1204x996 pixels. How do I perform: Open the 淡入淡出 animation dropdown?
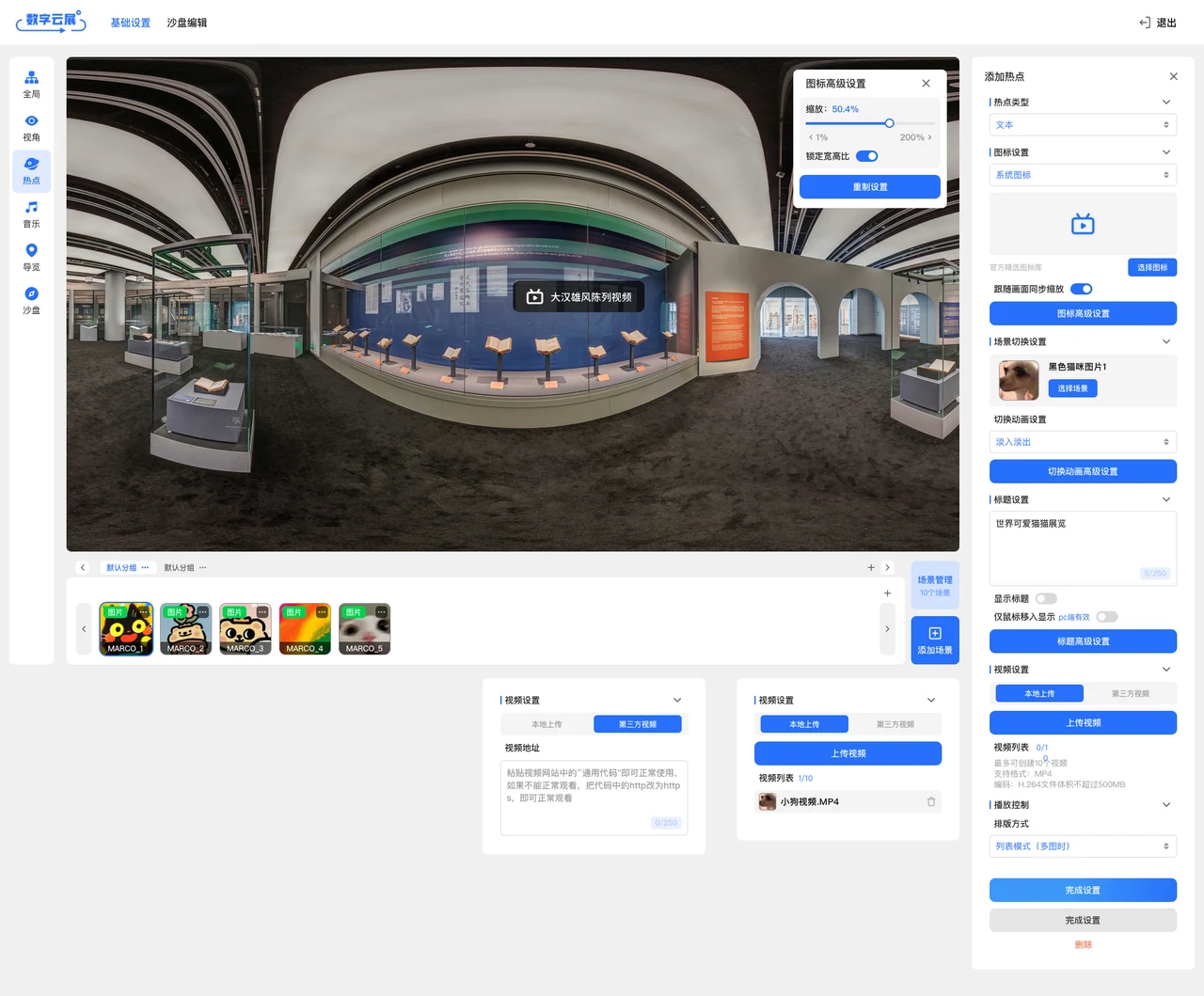1083,442
